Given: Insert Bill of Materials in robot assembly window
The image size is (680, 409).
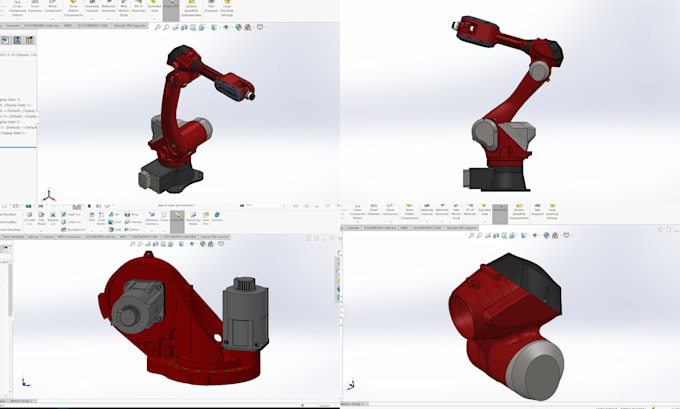Looking at the screenshot, I should coord(138,7).
